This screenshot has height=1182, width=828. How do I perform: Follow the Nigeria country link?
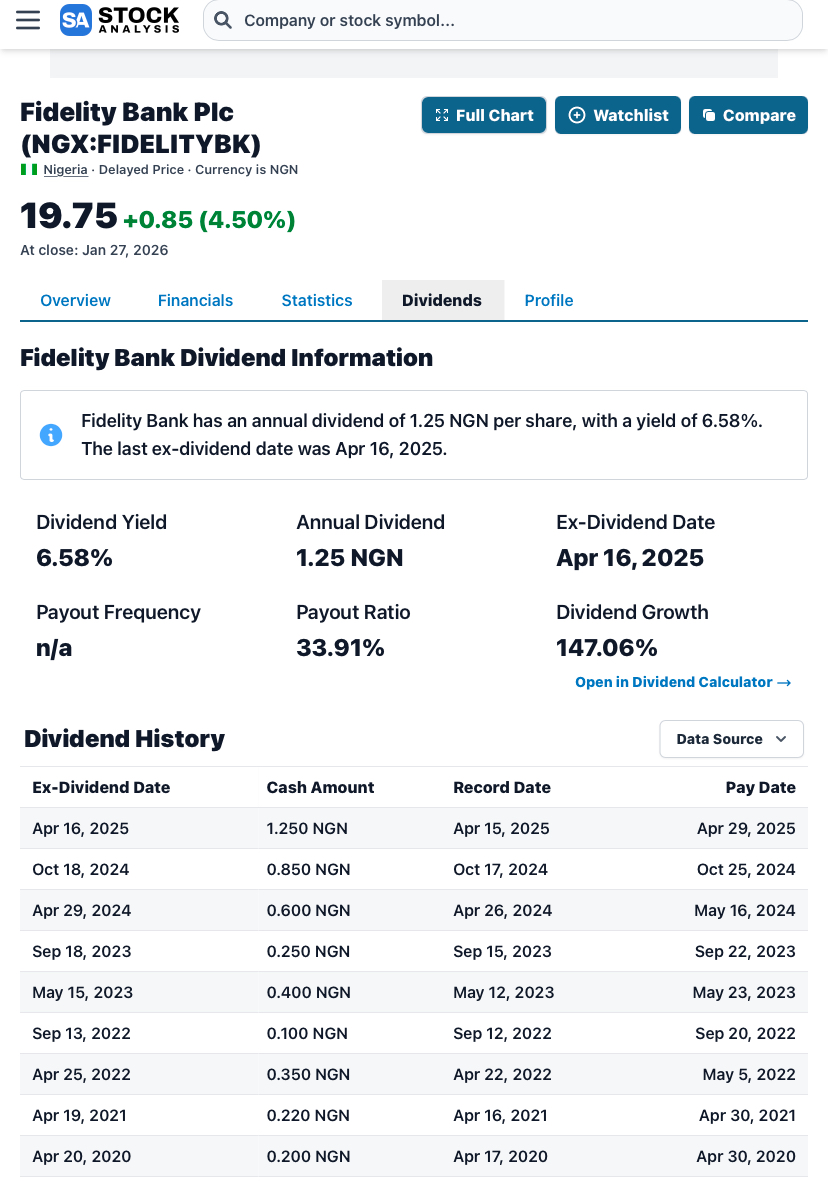click(x=65, y=170)
